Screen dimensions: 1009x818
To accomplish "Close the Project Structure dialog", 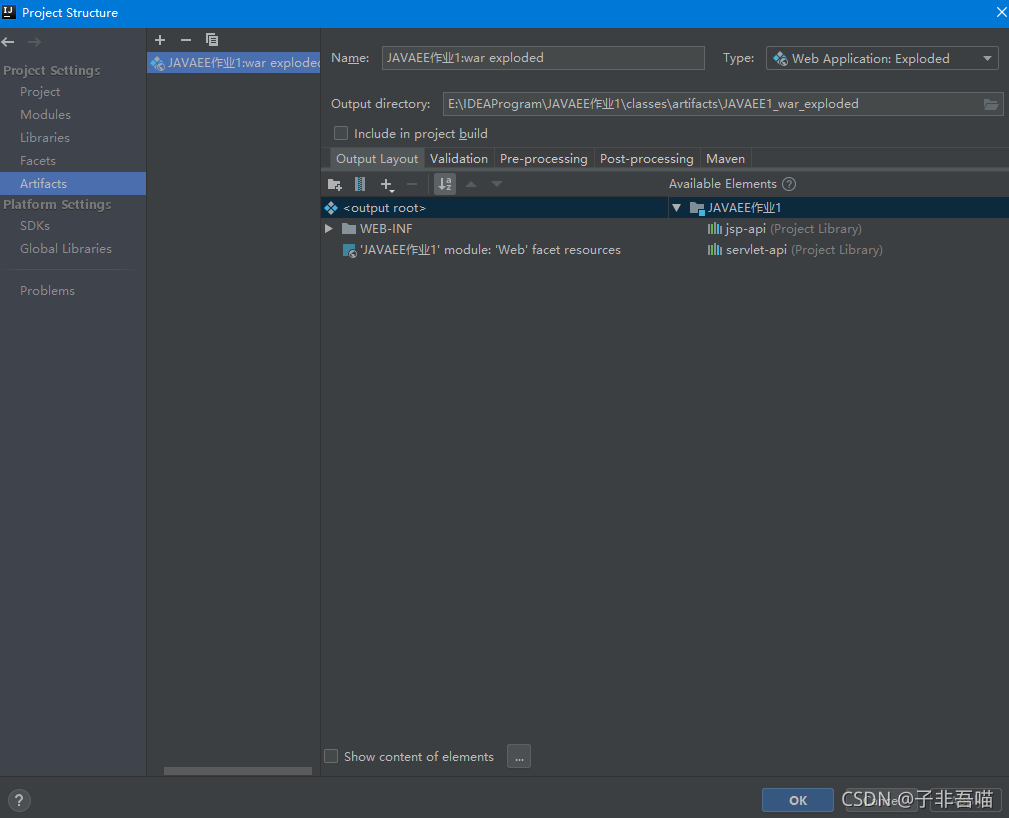I will (1001, 13).
